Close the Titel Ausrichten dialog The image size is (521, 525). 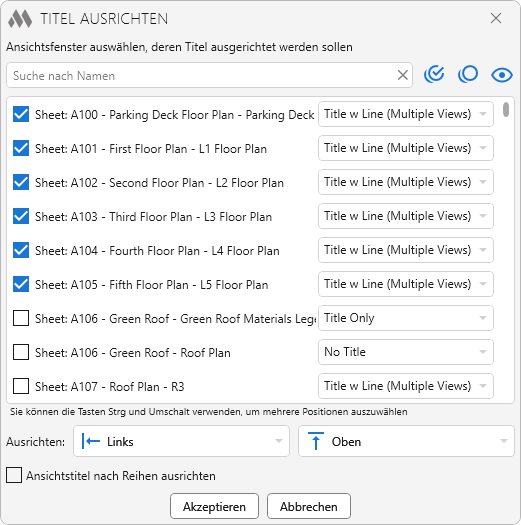click(496, 18)
